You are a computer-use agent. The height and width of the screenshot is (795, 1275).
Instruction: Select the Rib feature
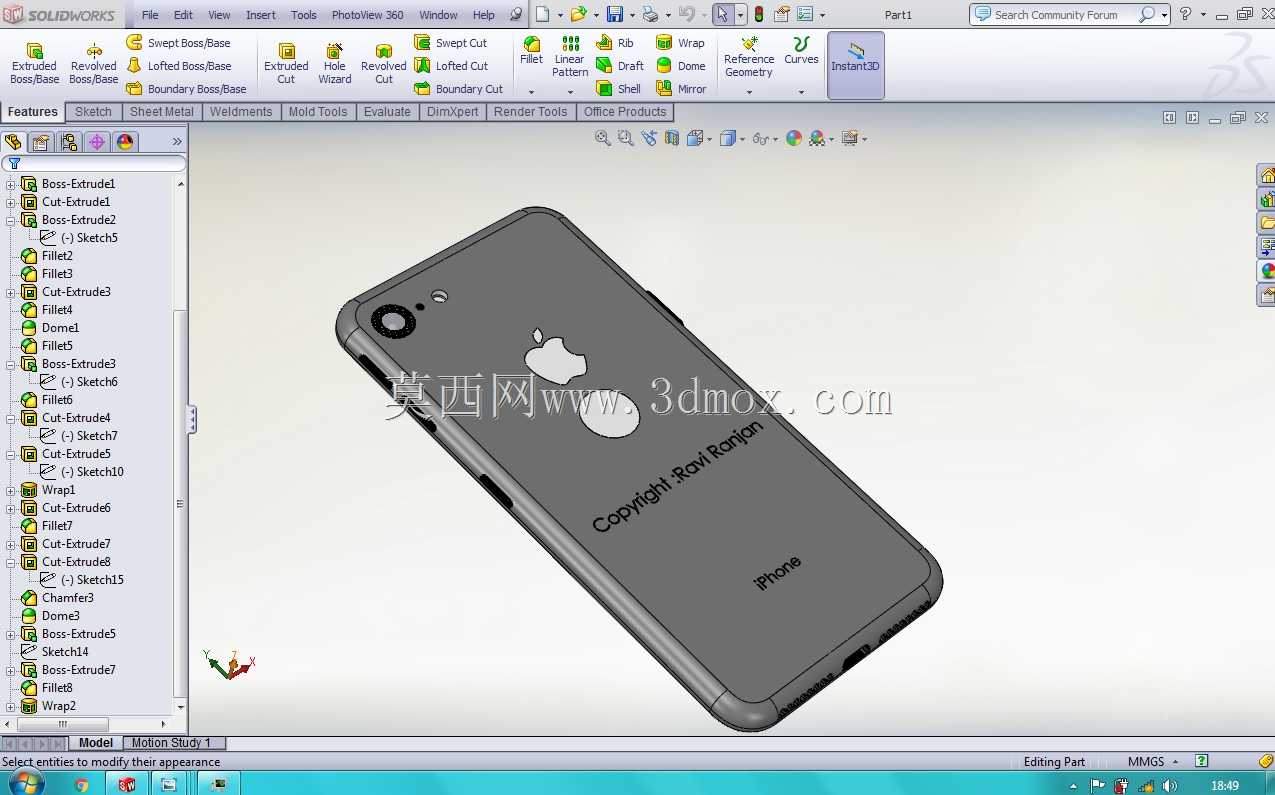pyautogui.click(x=615, y=43)
